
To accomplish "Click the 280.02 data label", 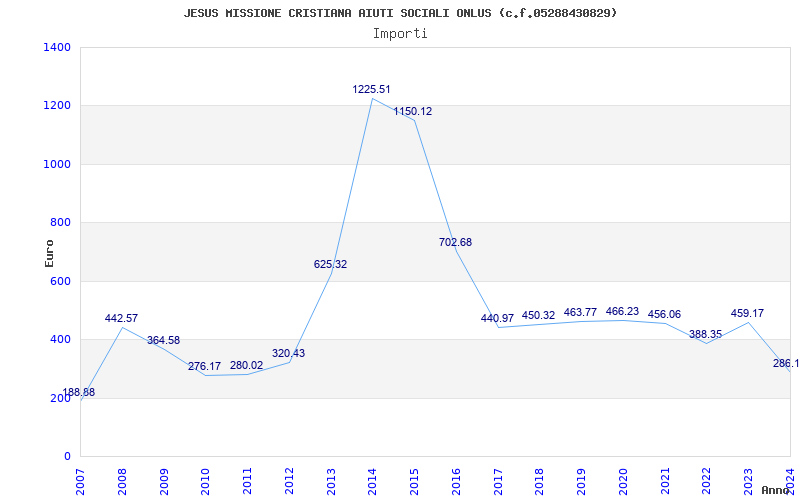I will click(x=246, y=365).
